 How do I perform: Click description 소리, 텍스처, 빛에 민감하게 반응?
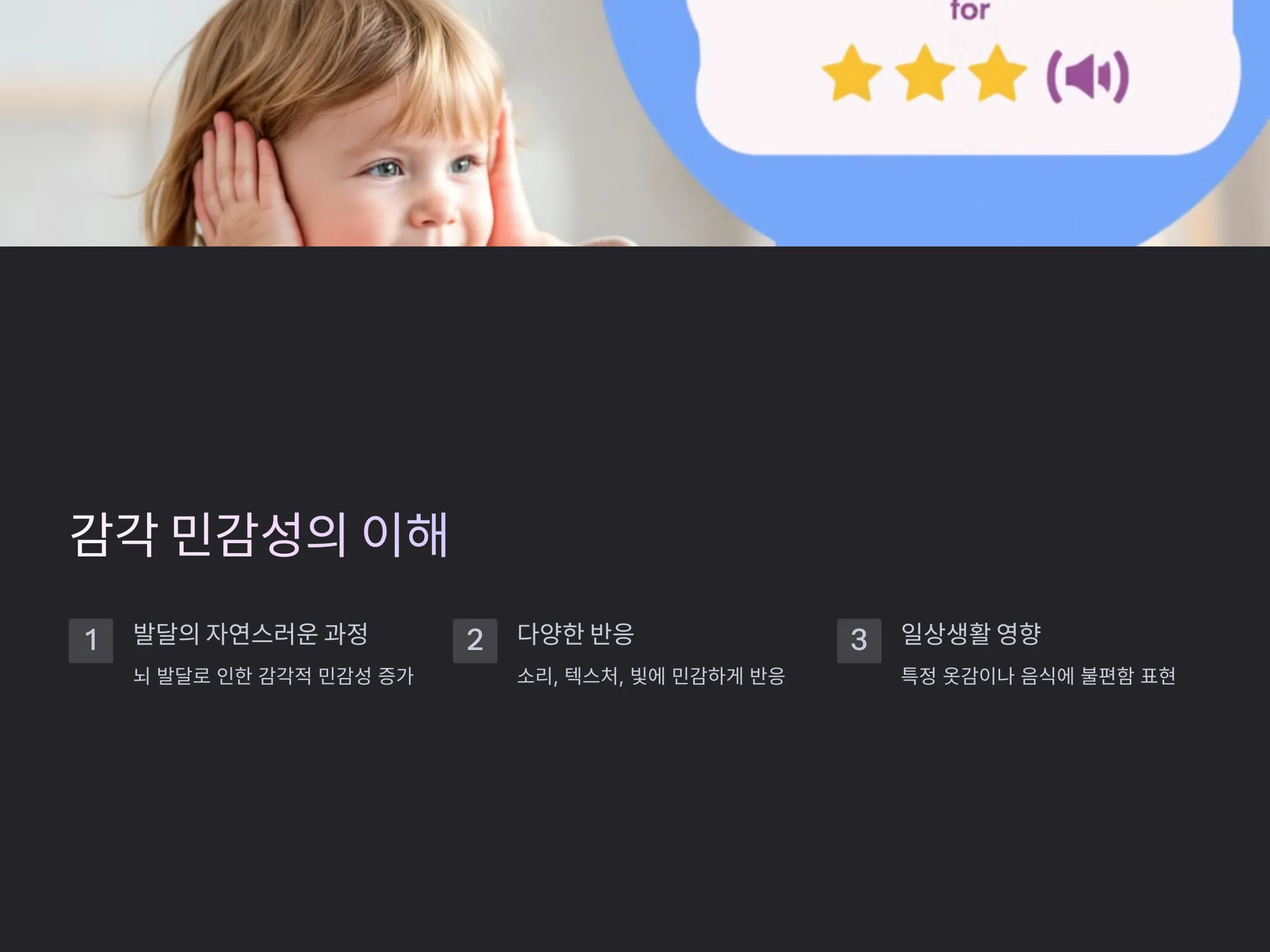tap(651, 675)
